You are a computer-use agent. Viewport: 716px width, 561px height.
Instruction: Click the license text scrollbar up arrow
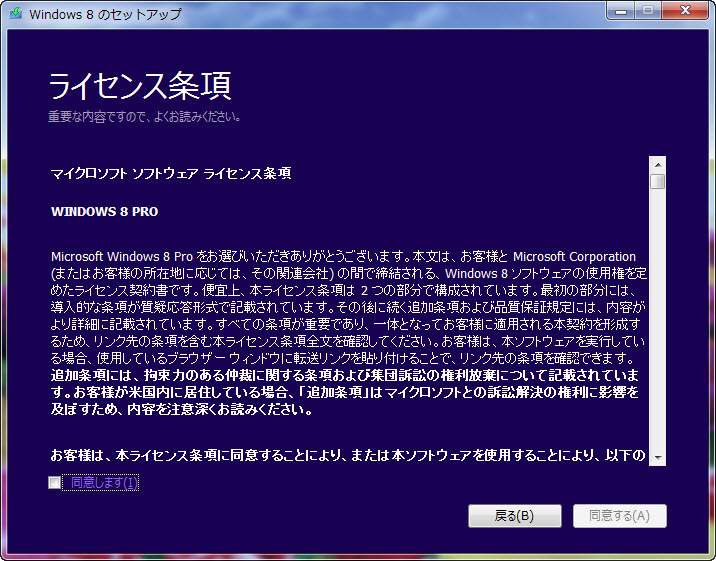pyautogui.click(x=658, y=165)
